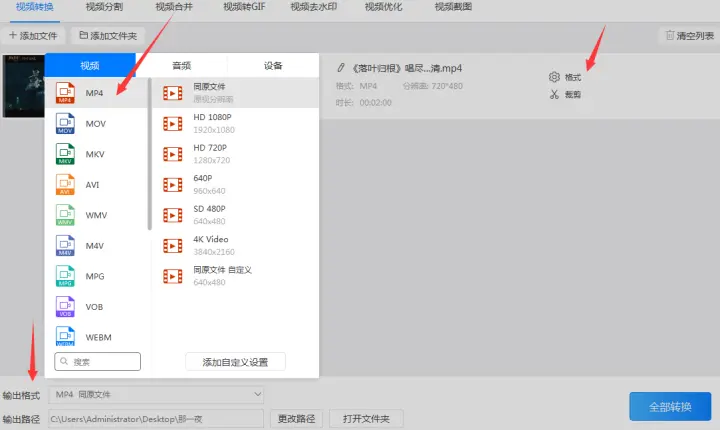
Task: Pick the WEBM format icon
Action: pyautogui.click(x=65, y=336)
